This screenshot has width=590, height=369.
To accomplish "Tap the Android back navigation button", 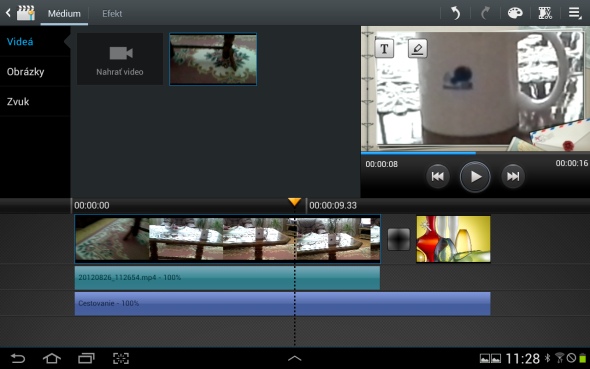I will tap(18, 358).
